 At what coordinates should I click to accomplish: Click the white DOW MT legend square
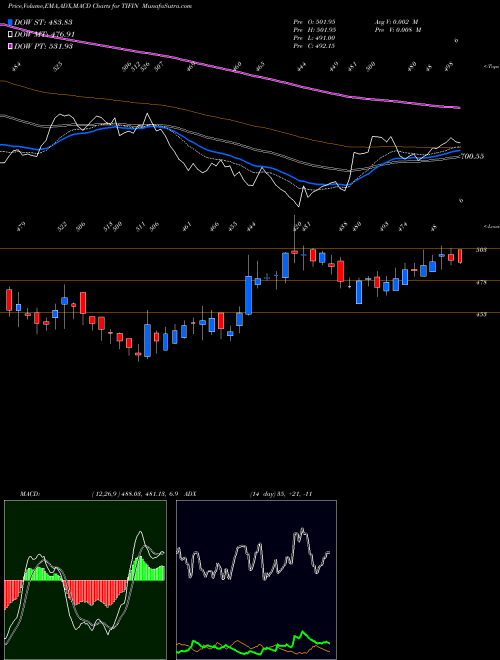pyautogui.click(x=10, y=35)
